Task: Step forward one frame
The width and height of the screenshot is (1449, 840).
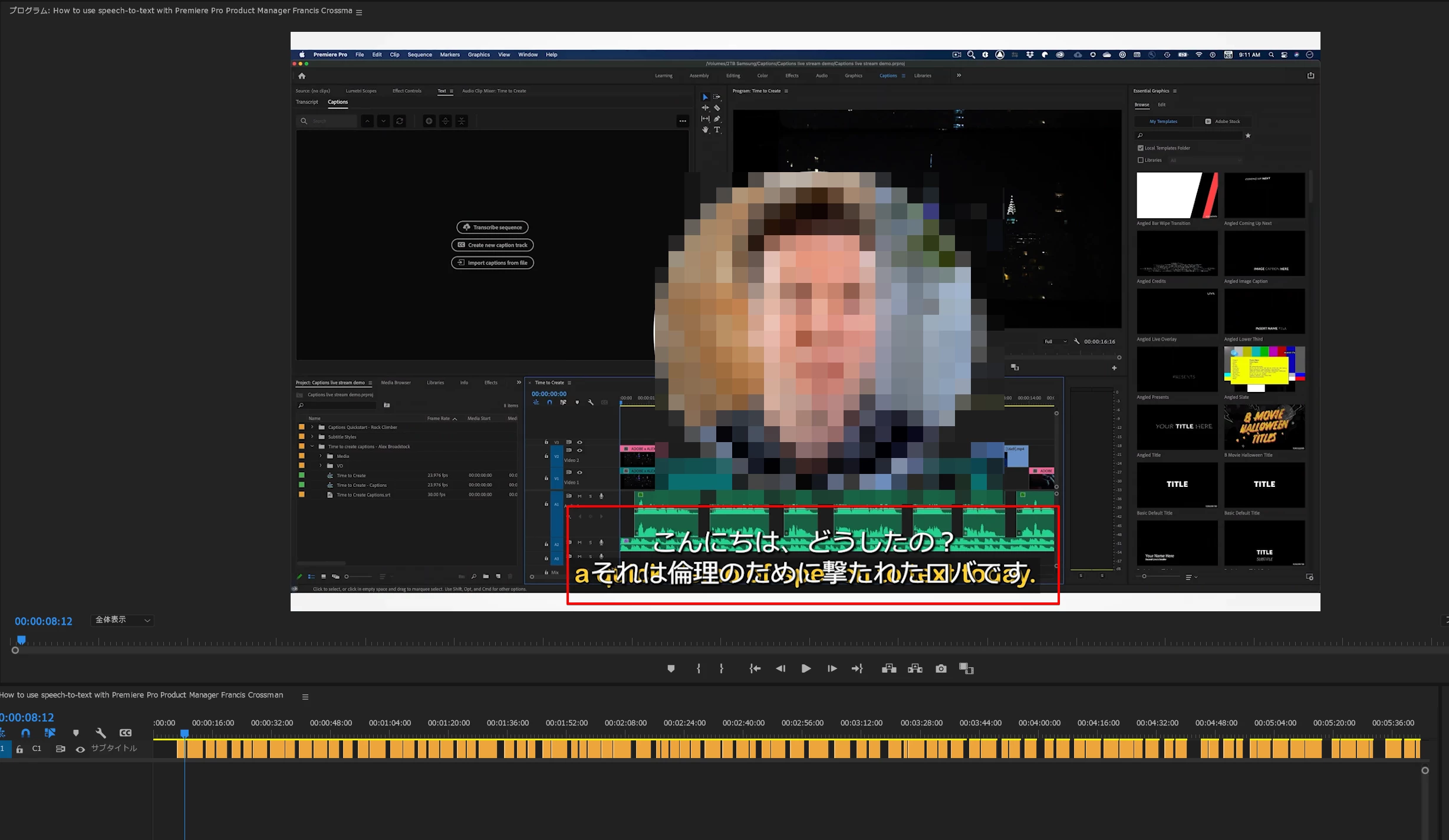Action: click(832, 668)
